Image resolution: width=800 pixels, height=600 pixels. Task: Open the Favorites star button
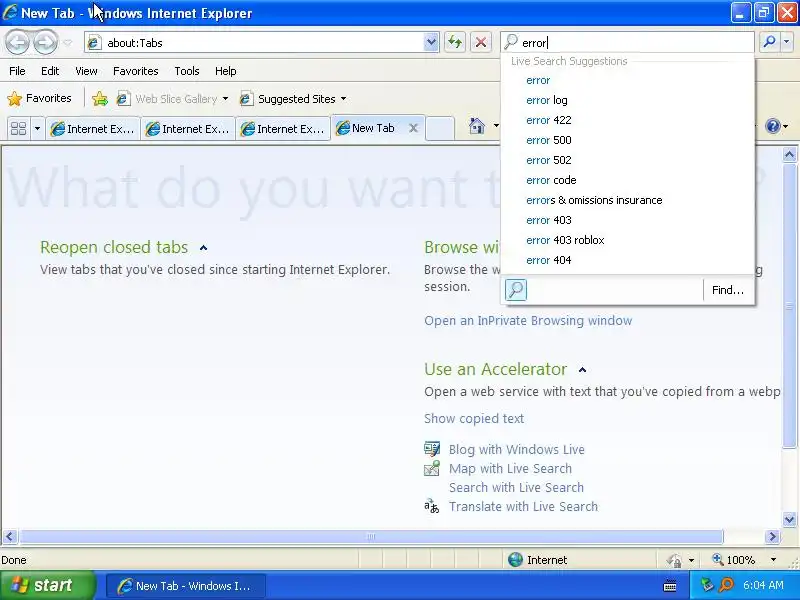point(39,98)
